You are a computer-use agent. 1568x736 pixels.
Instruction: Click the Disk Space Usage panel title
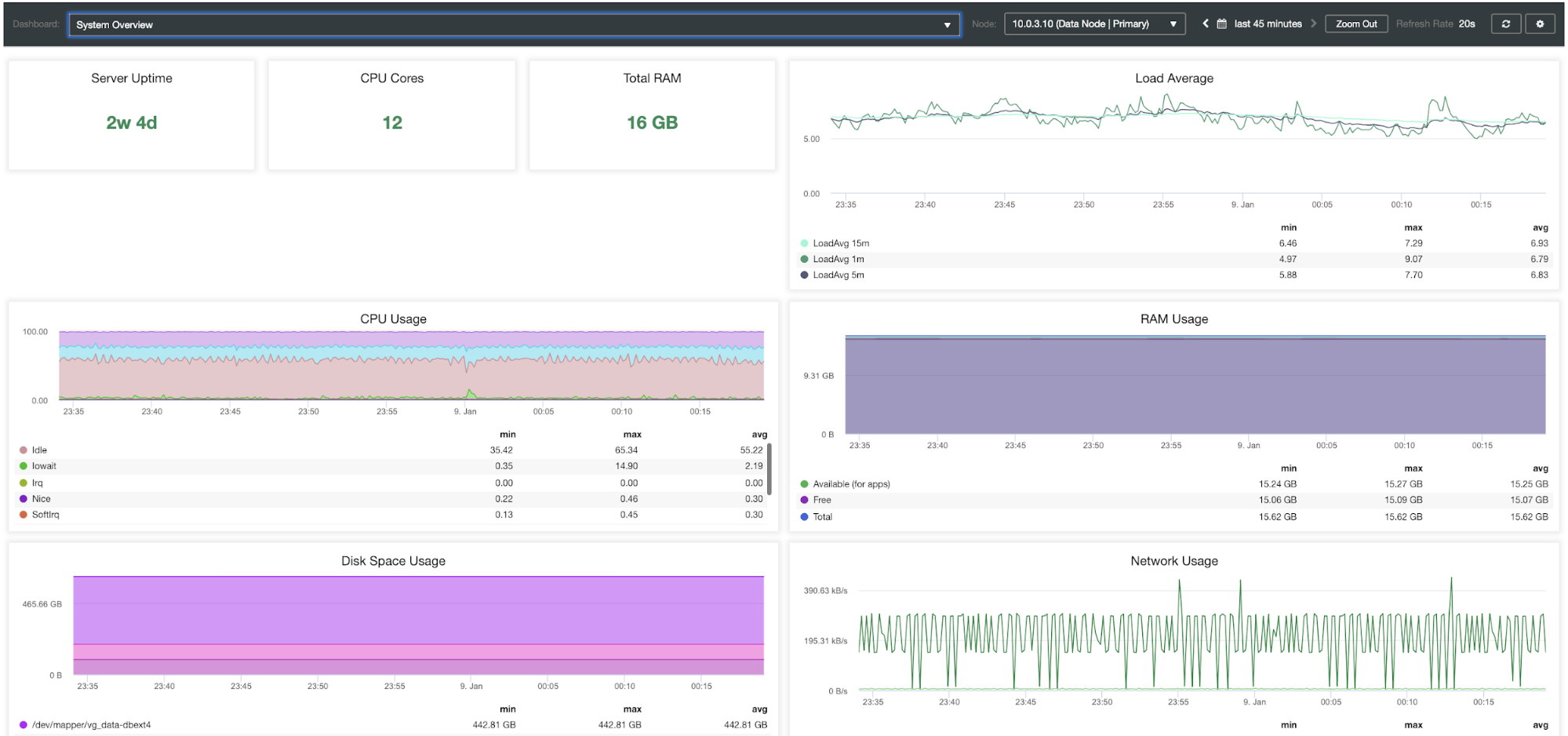[x=393, y=561]
